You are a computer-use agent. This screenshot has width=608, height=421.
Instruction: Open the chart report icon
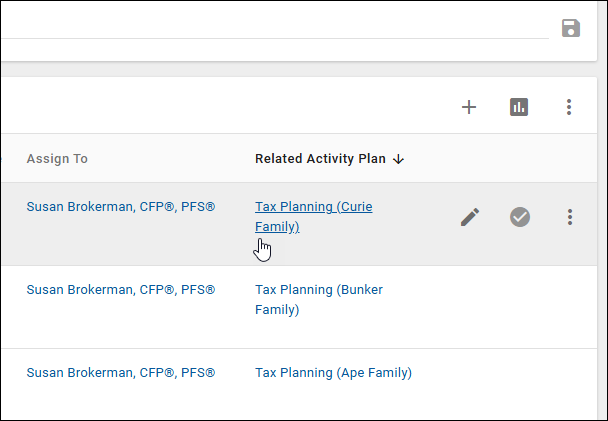point(519,107)
